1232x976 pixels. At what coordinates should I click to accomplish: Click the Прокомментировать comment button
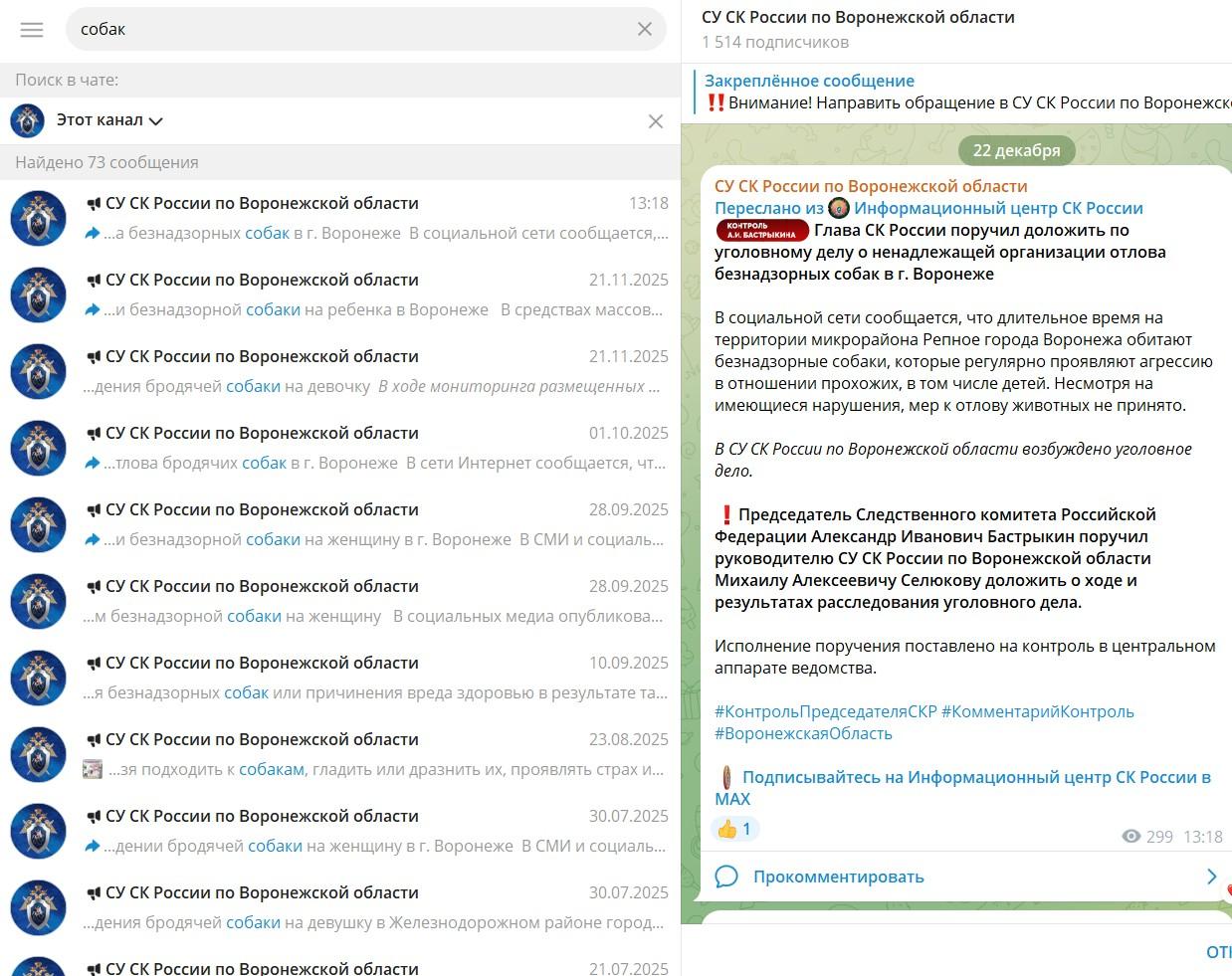[x=838, y=877]
